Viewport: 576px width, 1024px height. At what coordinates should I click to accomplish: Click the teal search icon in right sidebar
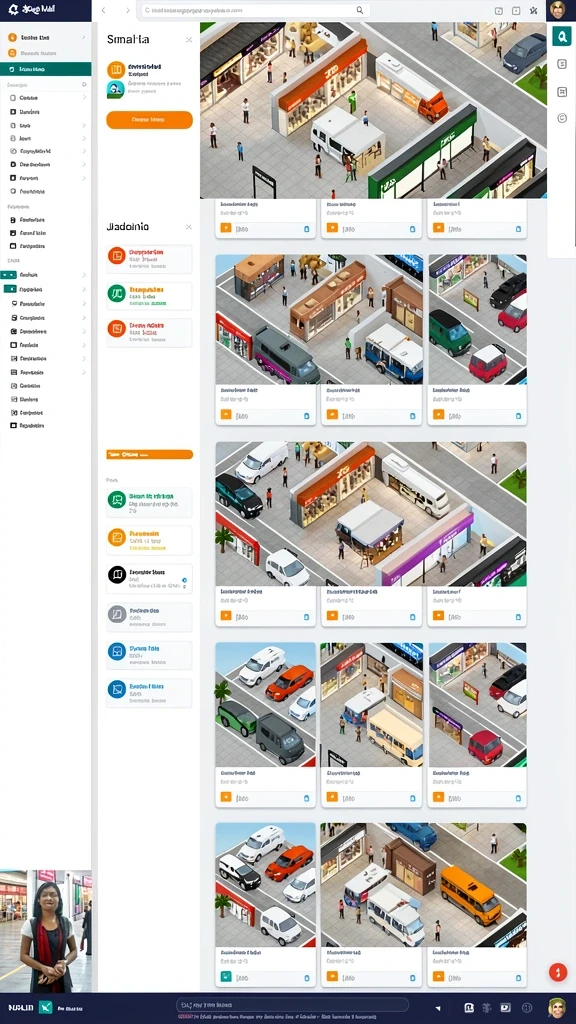click(561, 37)
